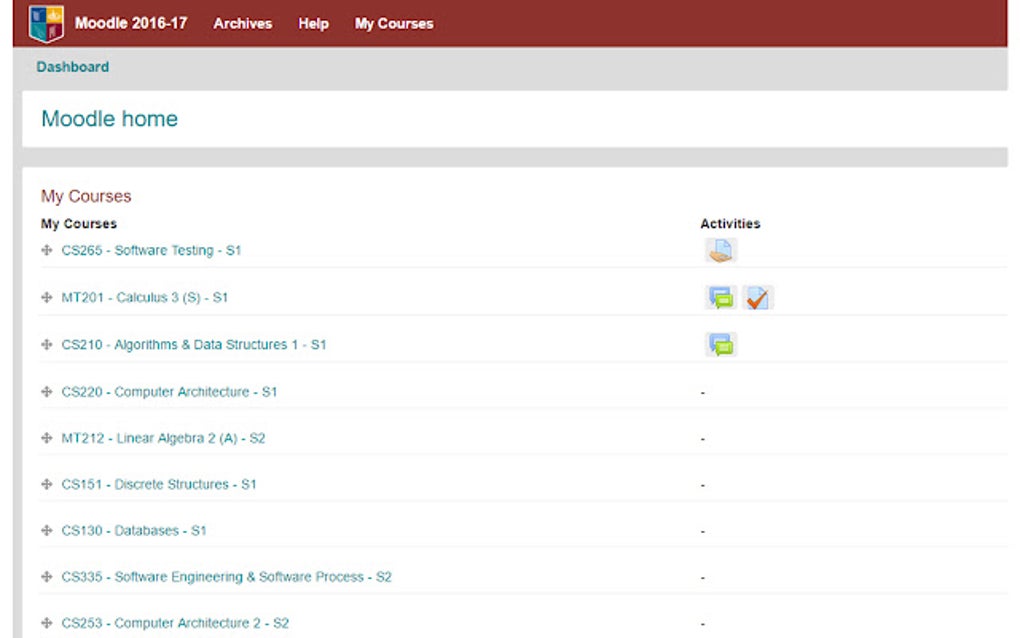Click the move handle beside MT212 Linear Algebra 2
1020x638 pixels.
coord(47,437)
